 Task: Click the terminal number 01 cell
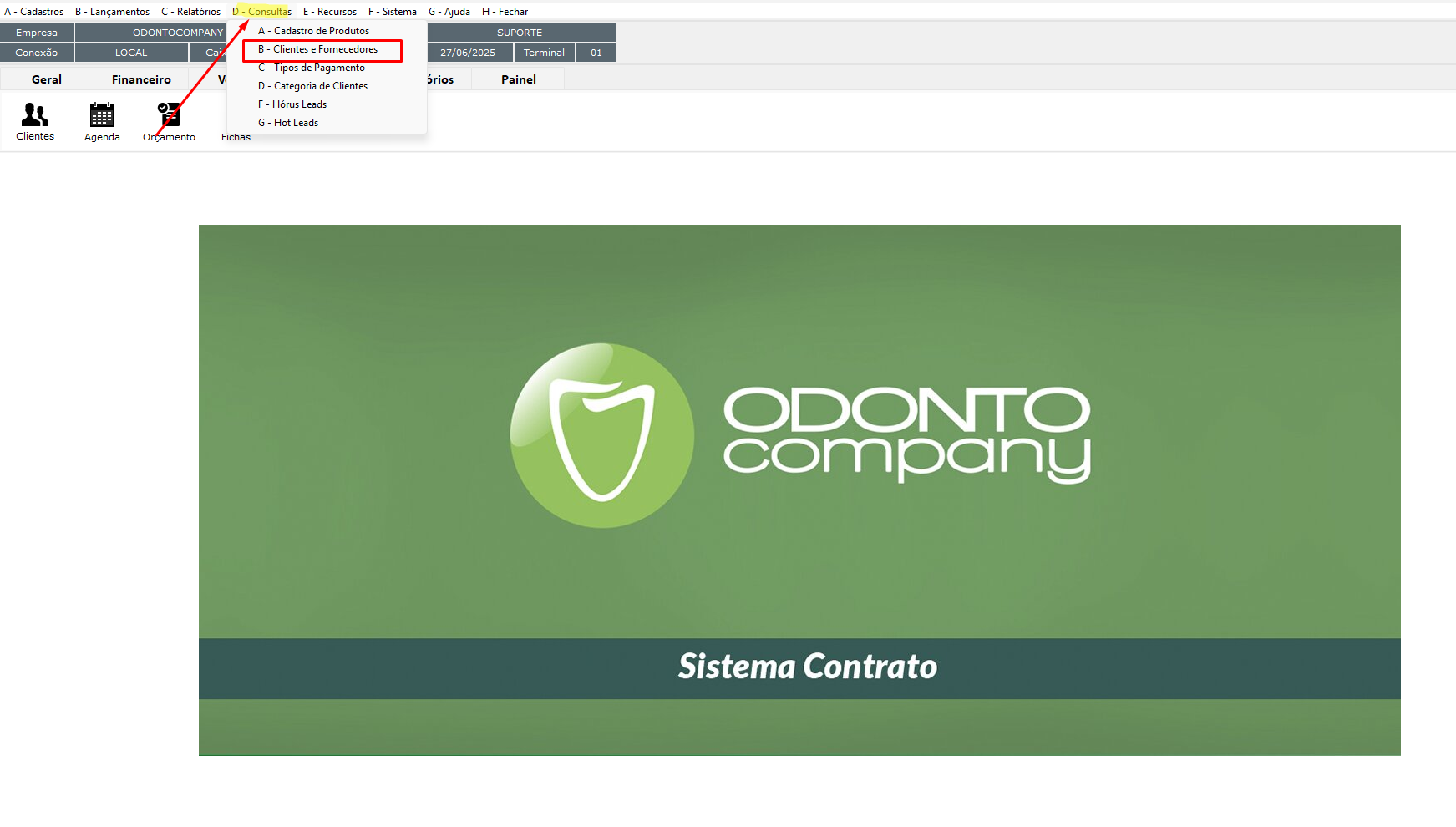pos(596,53)
